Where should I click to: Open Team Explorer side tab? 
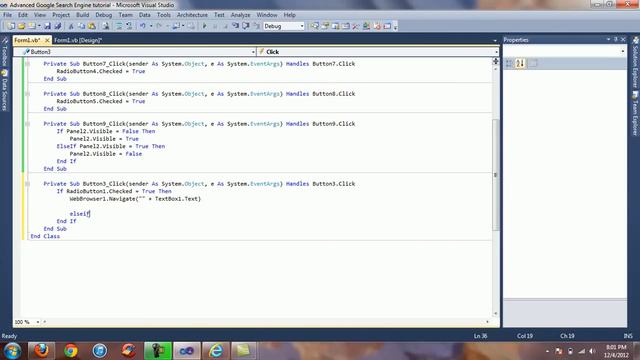coord(636,113)
